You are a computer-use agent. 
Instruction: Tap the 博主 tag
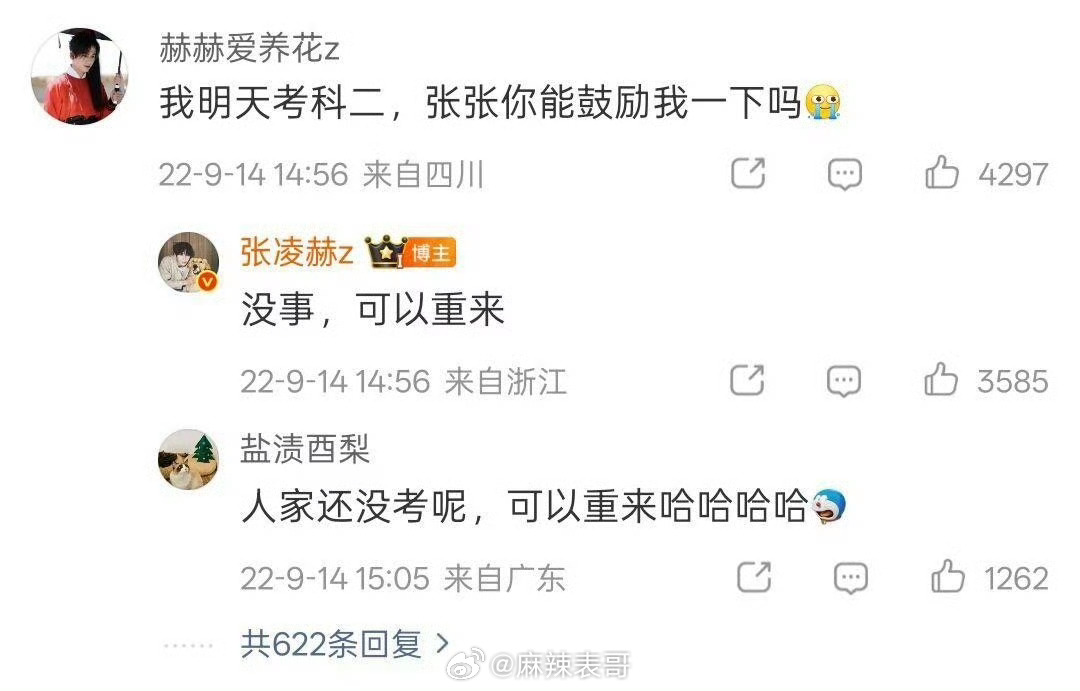[432, 254]
